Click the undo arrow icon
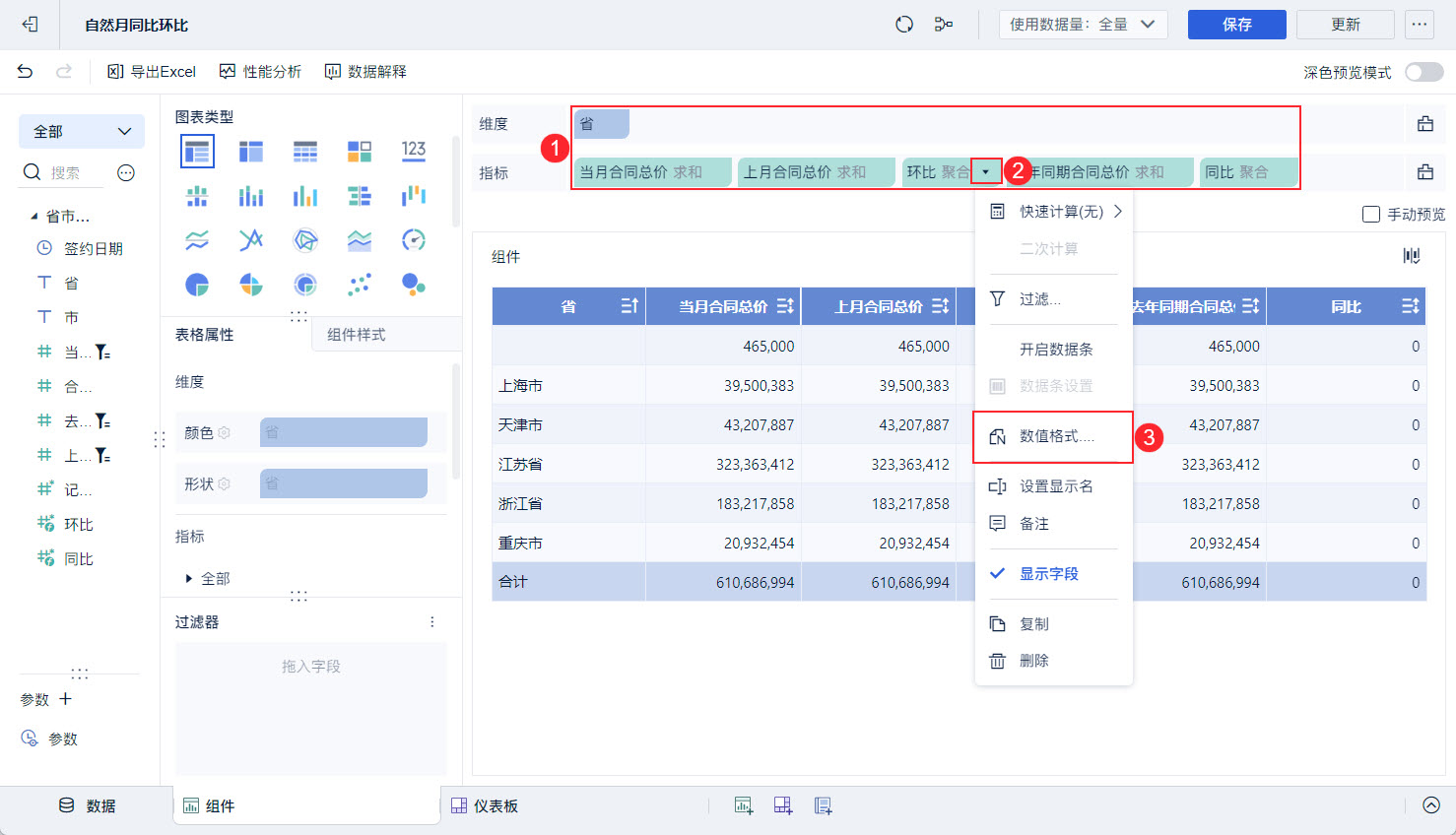 26,71
